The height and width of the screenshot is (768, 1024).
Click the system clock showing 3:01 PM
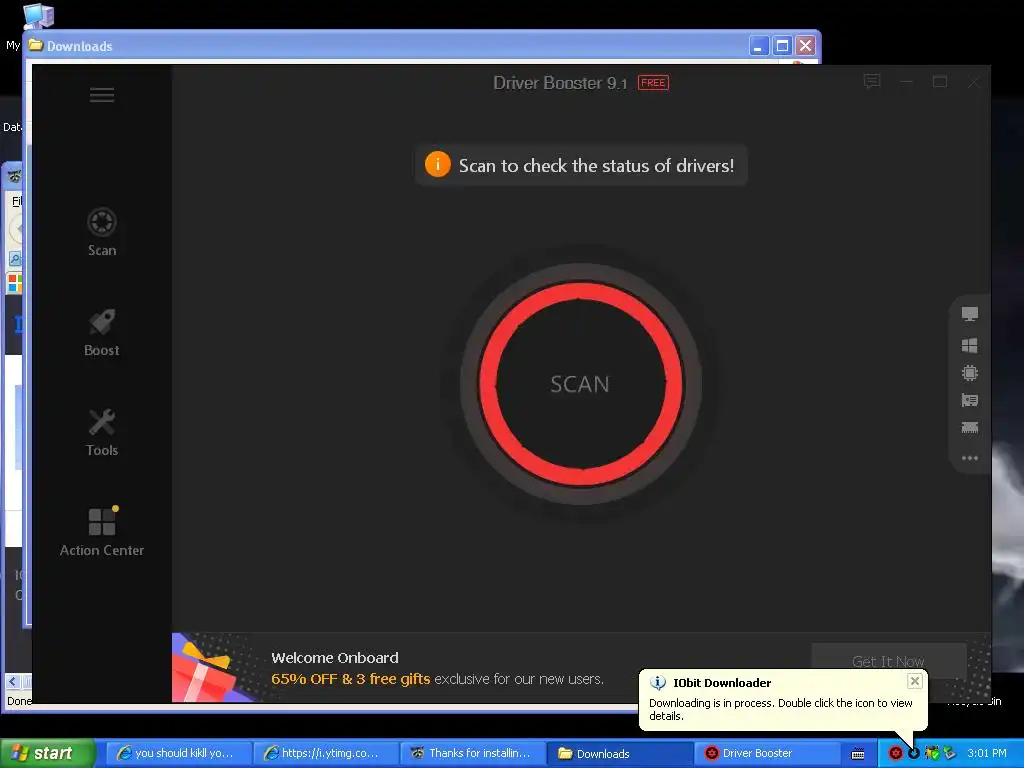[x=987, y=753]
